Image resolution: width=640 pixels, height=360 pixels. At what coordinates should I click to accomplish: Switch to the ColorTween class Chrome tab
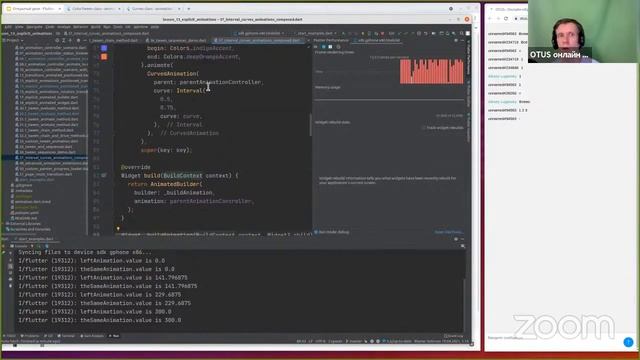coord(93,9)
